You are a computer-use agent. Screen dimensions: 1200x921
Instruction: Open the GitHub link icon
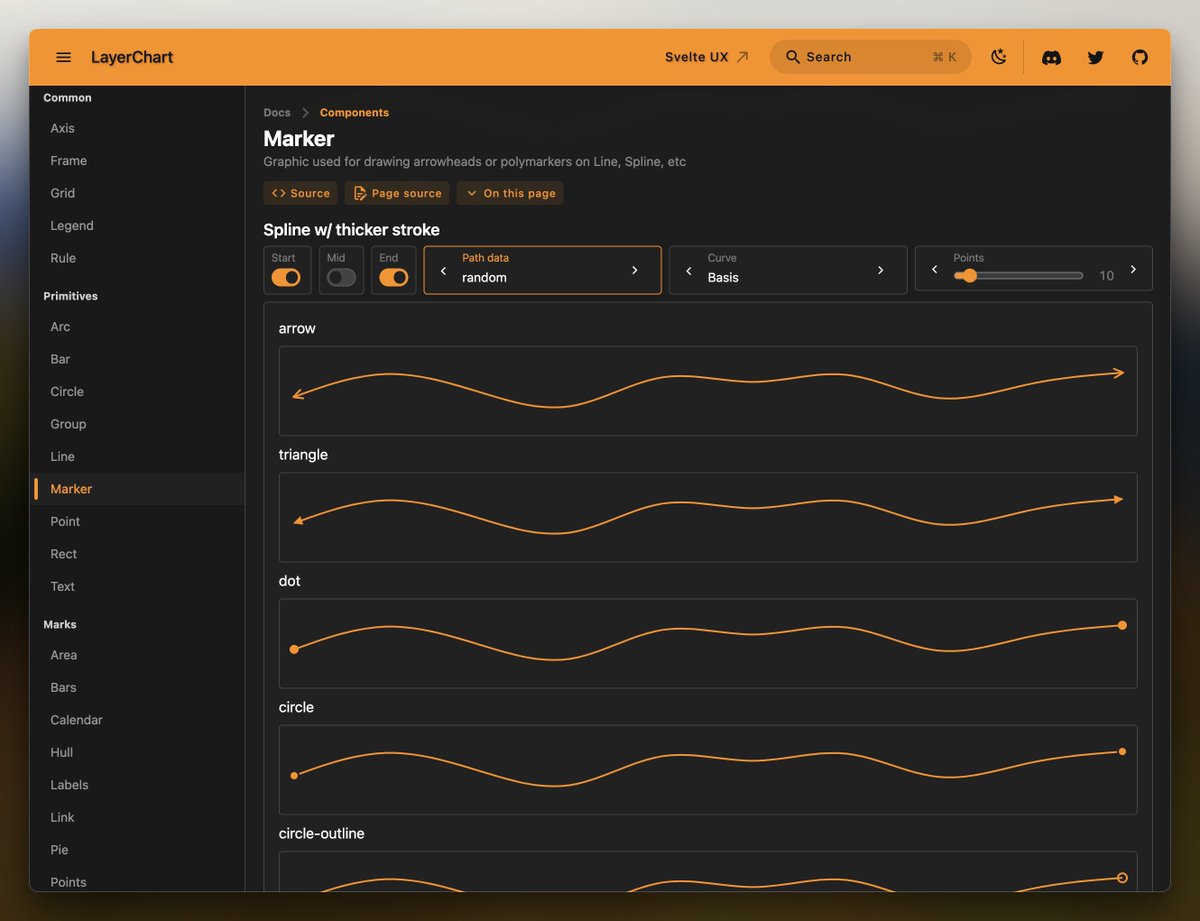click(1140, 57)
